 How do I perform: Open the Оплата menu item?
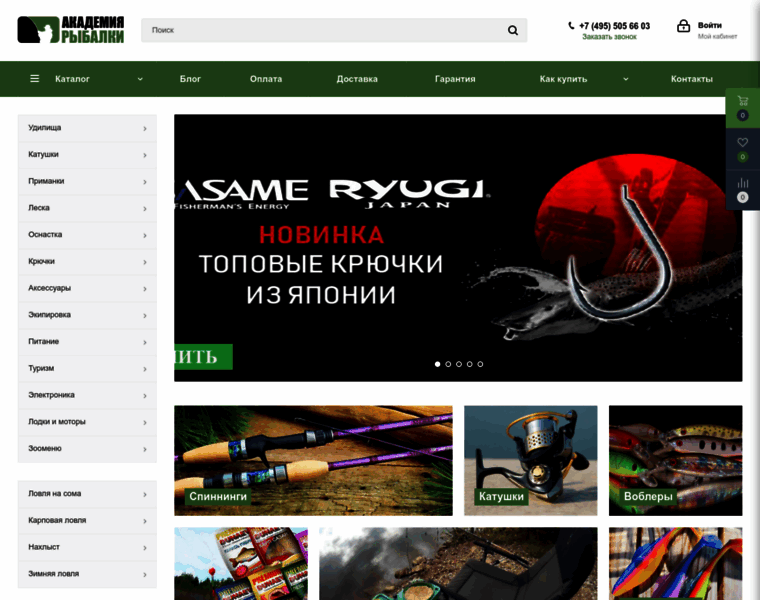[266, 79]
